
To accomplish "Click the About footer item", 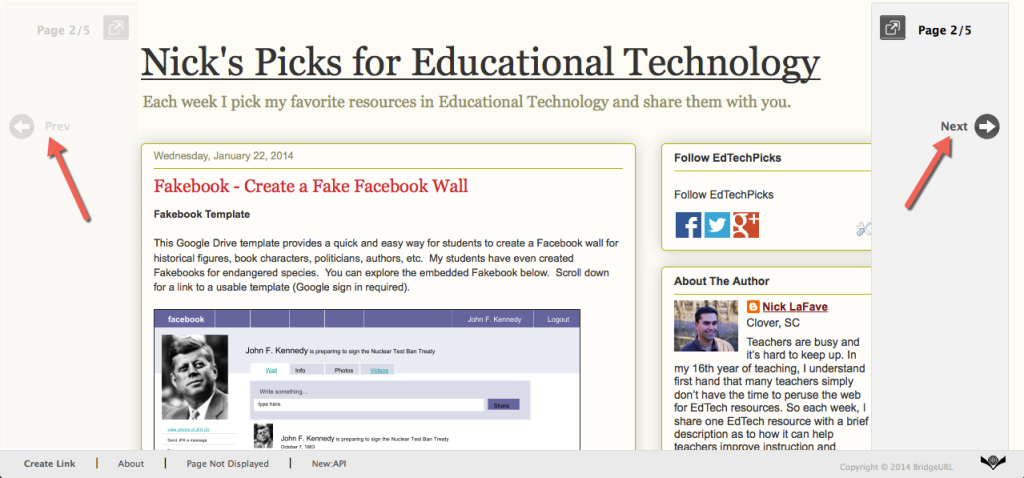I will (131, 464).
